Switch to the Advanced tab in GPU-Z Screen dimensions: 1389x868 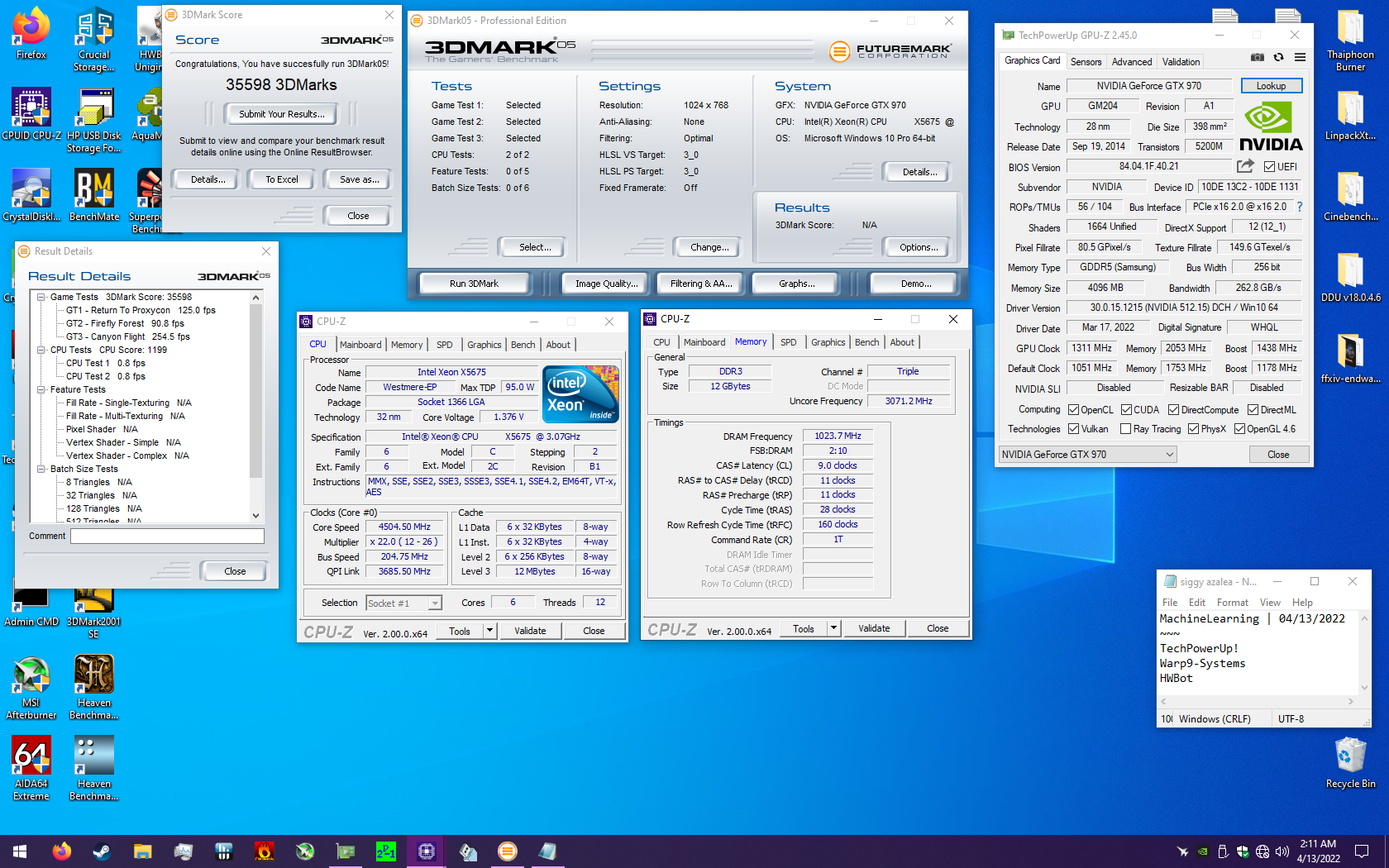(x=1131, y=62)
